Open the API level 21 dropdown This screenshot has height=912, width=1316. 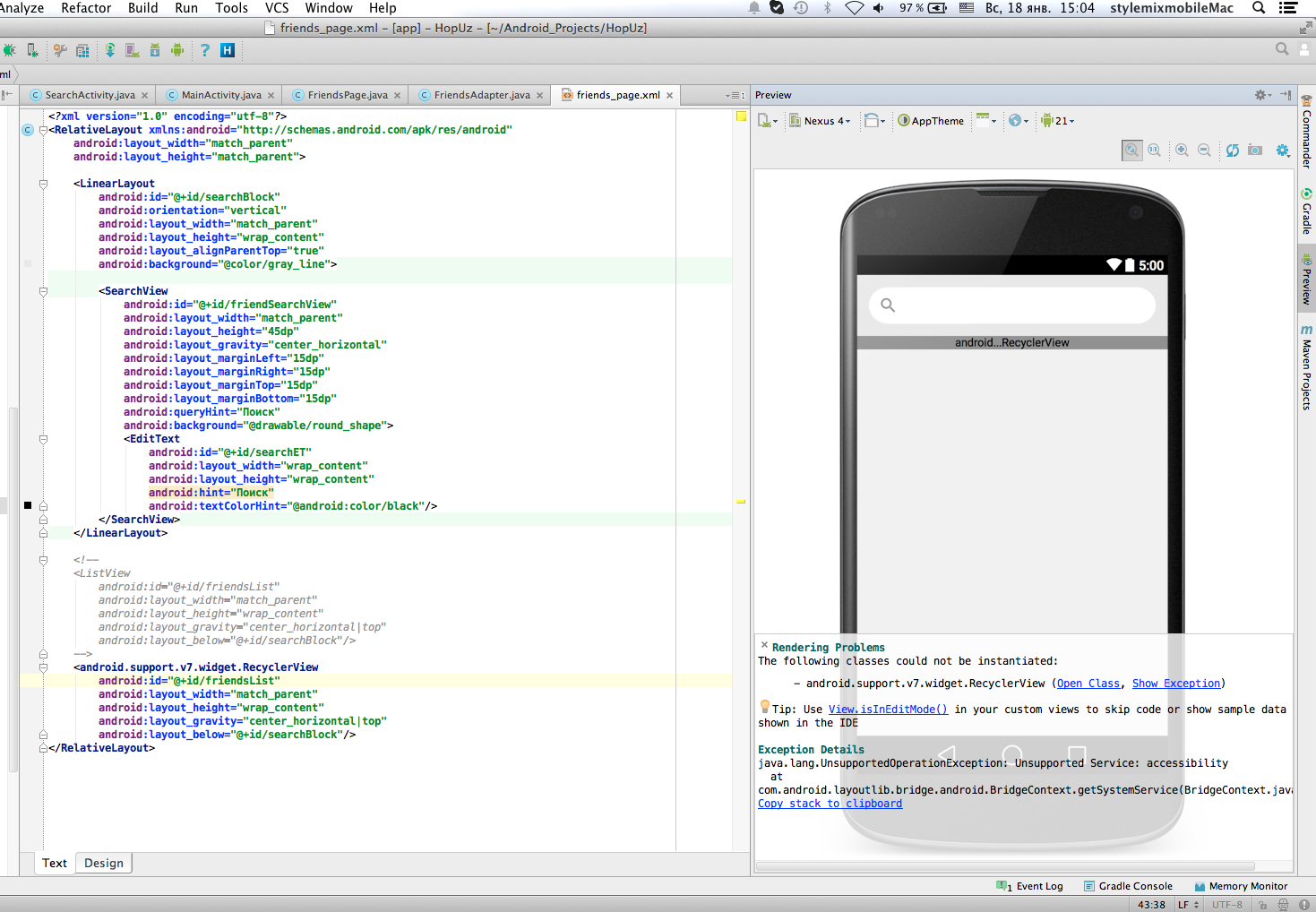1057,121
